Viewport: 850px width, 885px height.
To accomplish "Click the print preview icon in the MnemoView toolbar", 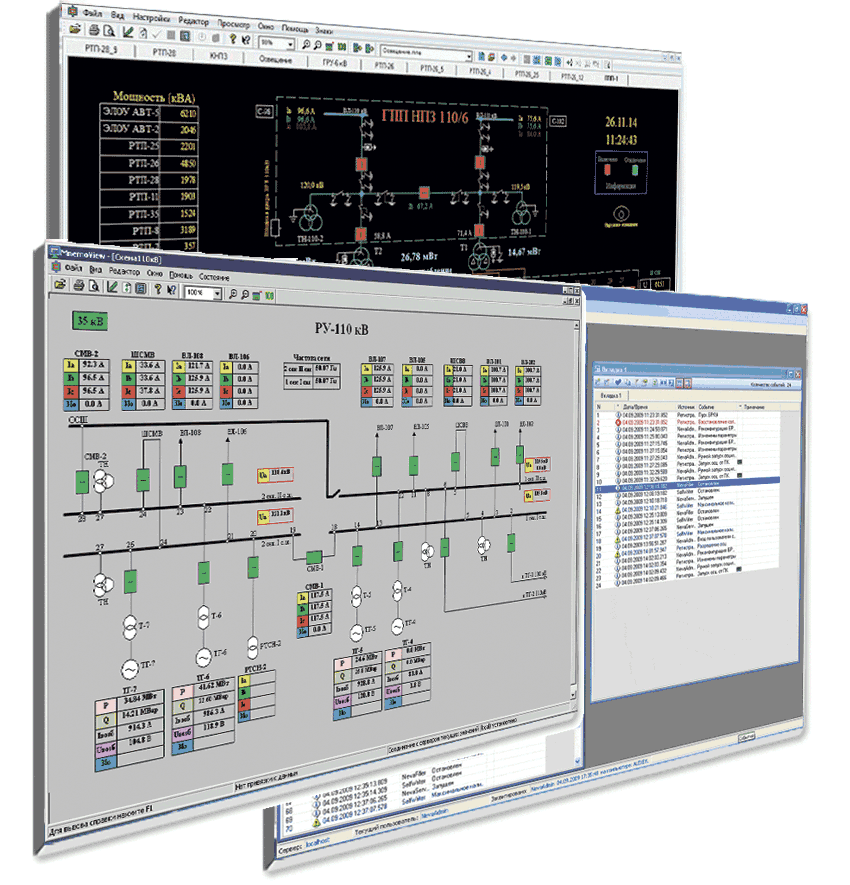I will 94,286.
